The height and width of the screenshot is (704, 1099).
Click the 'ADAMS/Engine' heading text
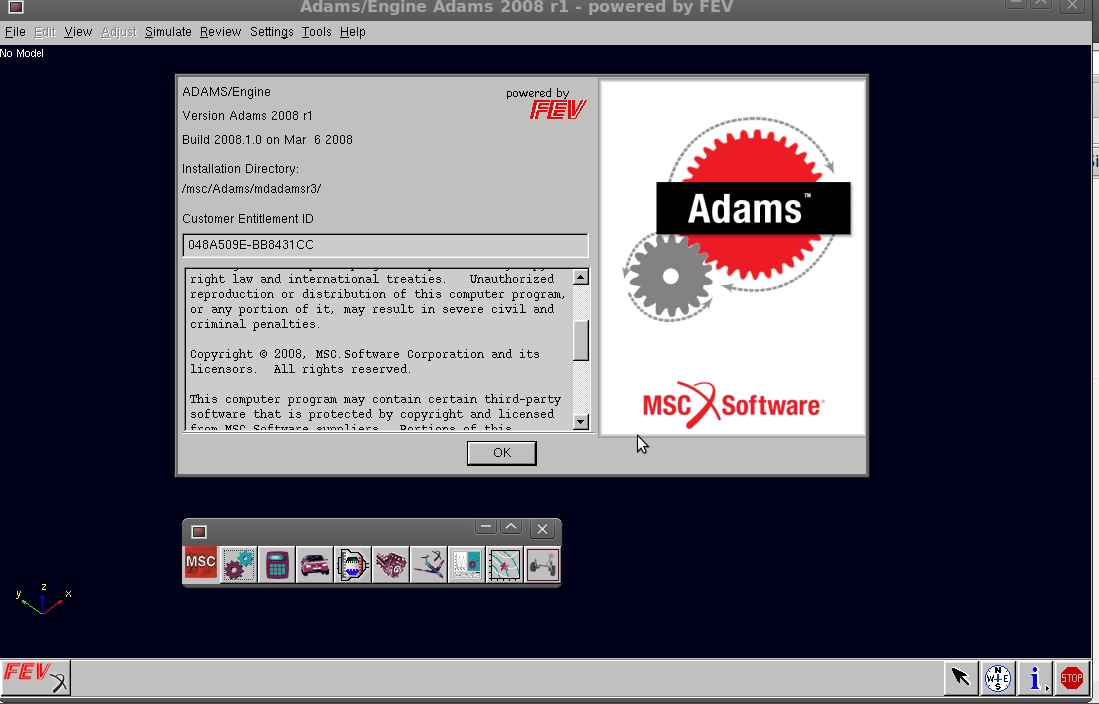(x=226, y=92)
